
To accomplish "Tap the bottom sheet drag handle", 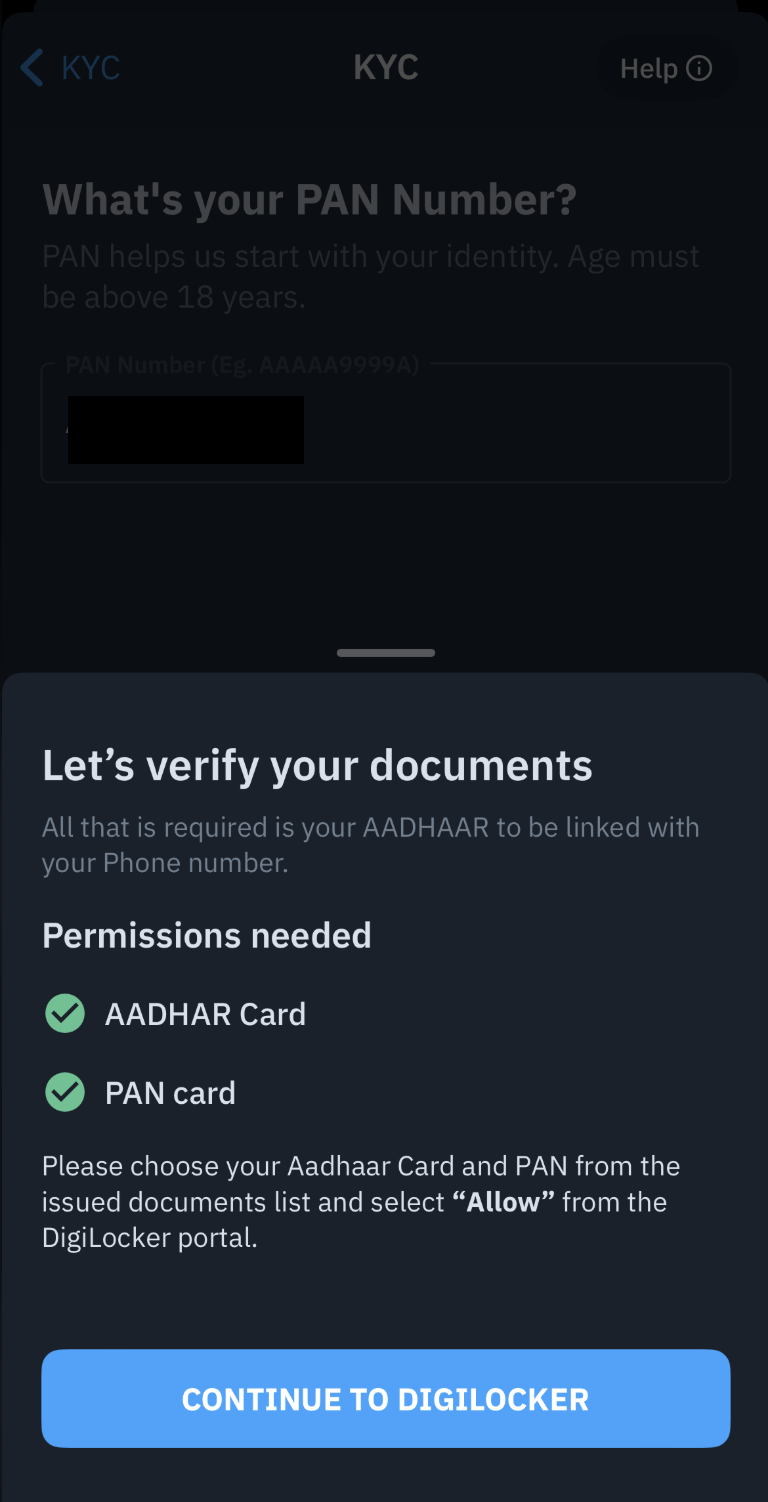I will [385, 653].
